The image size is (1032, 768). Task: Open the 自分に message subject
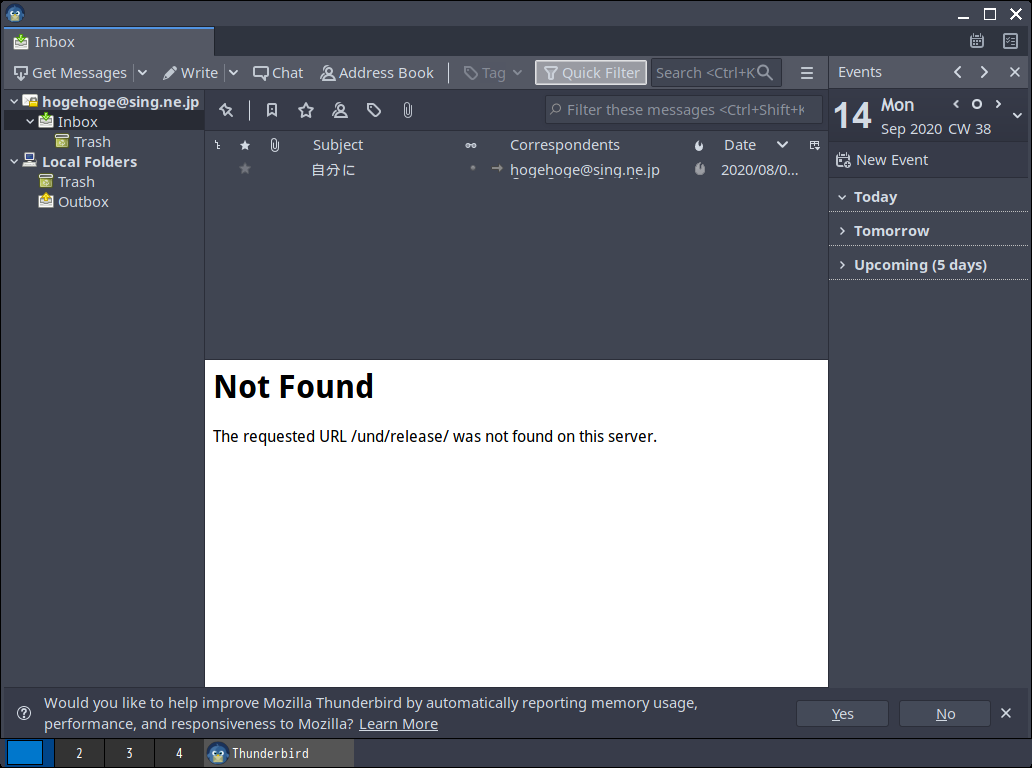[x=333, y=170]
